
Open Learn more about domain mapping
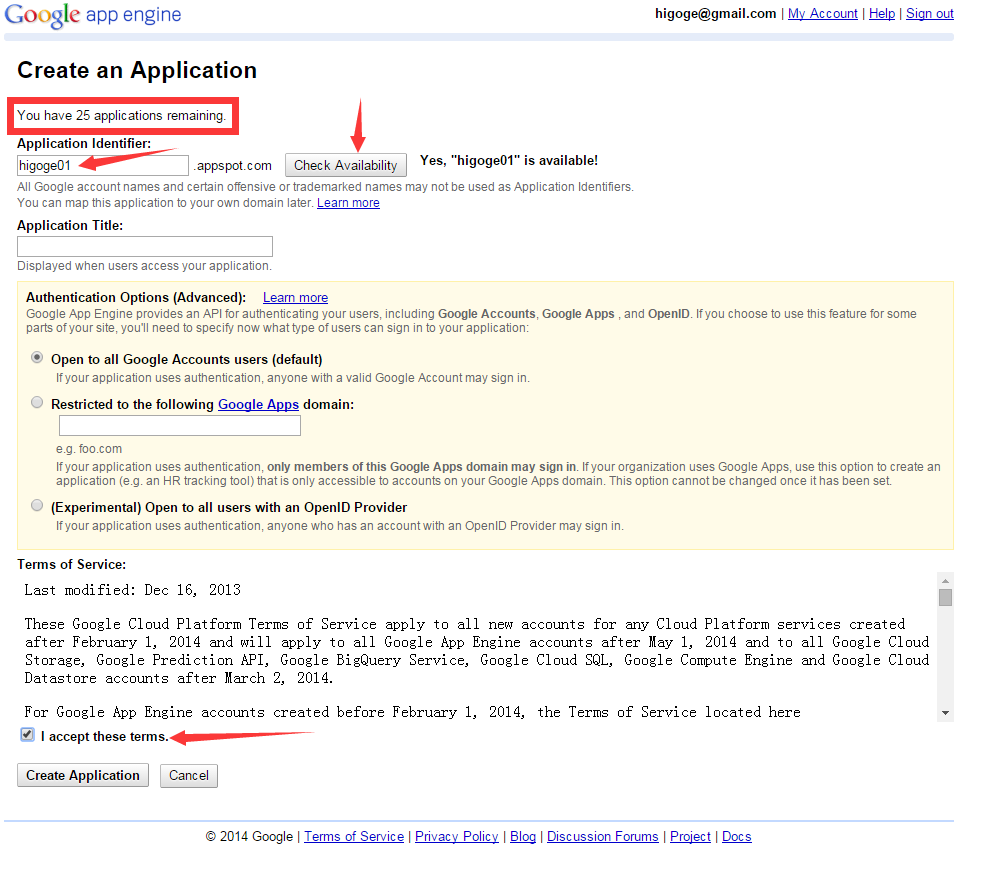click(348, 203)
